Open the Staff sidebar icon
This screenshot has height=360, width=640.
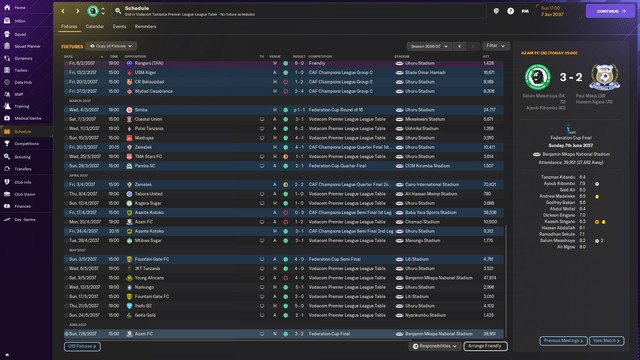click(x=7, y=94)
